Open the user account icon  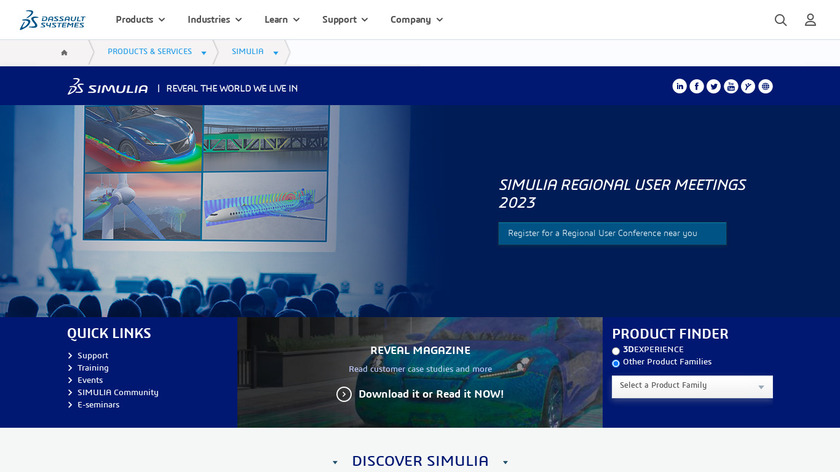(810, 20)
